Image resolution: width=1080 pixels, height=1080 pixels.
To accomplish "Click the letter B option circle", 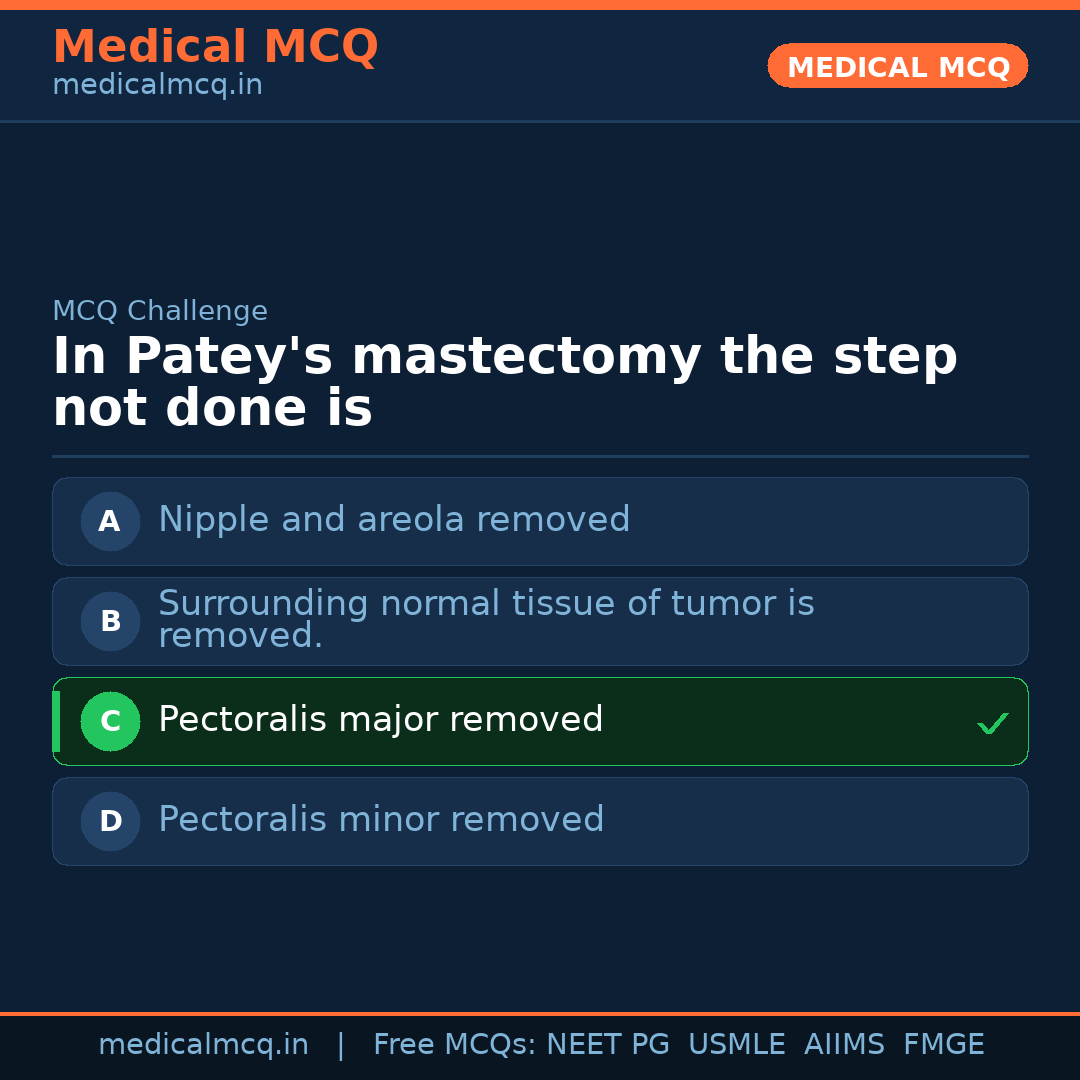I will click(110, 621).
